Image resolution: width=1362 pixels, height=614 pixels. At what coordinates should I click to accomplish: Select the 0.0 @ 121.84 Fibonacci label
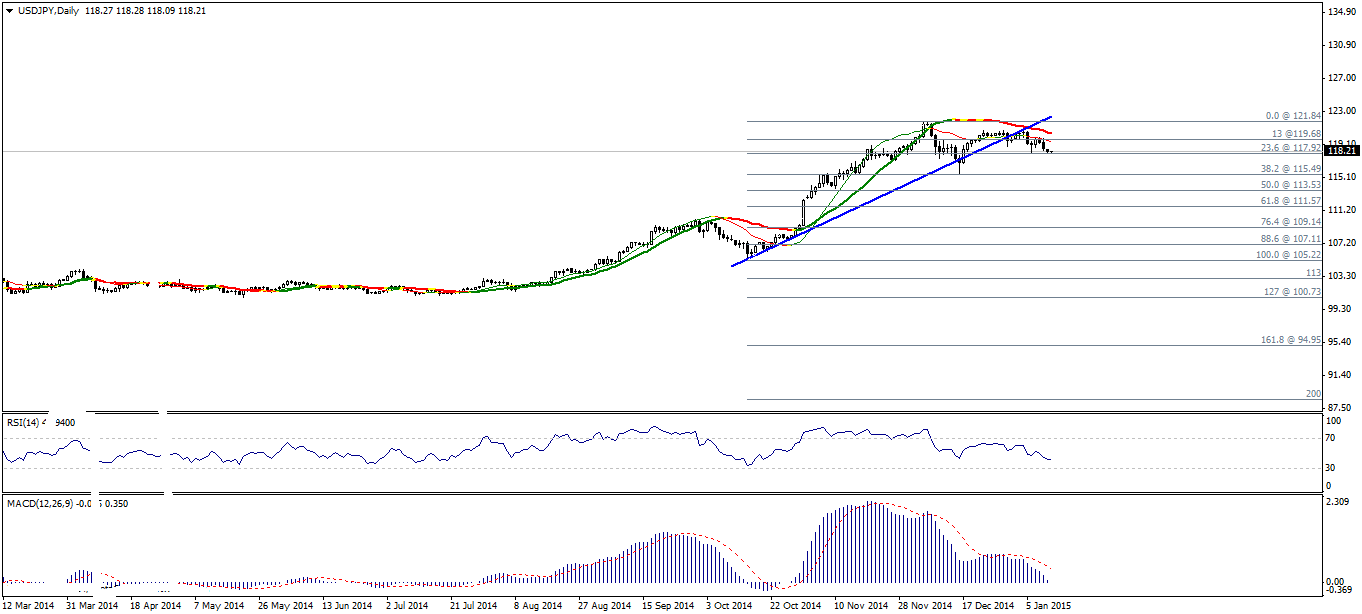click(x=1293, y=116)
